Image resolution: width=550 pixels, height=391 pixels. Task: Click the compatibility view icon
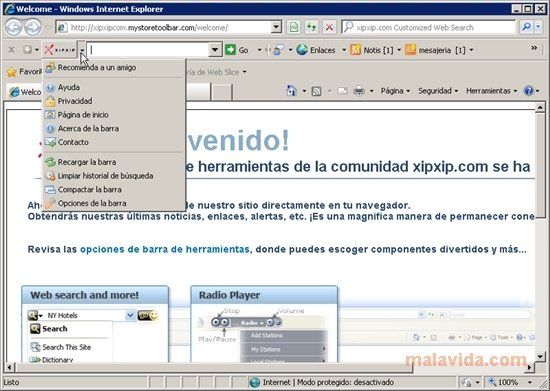click(x=294, y=27)
